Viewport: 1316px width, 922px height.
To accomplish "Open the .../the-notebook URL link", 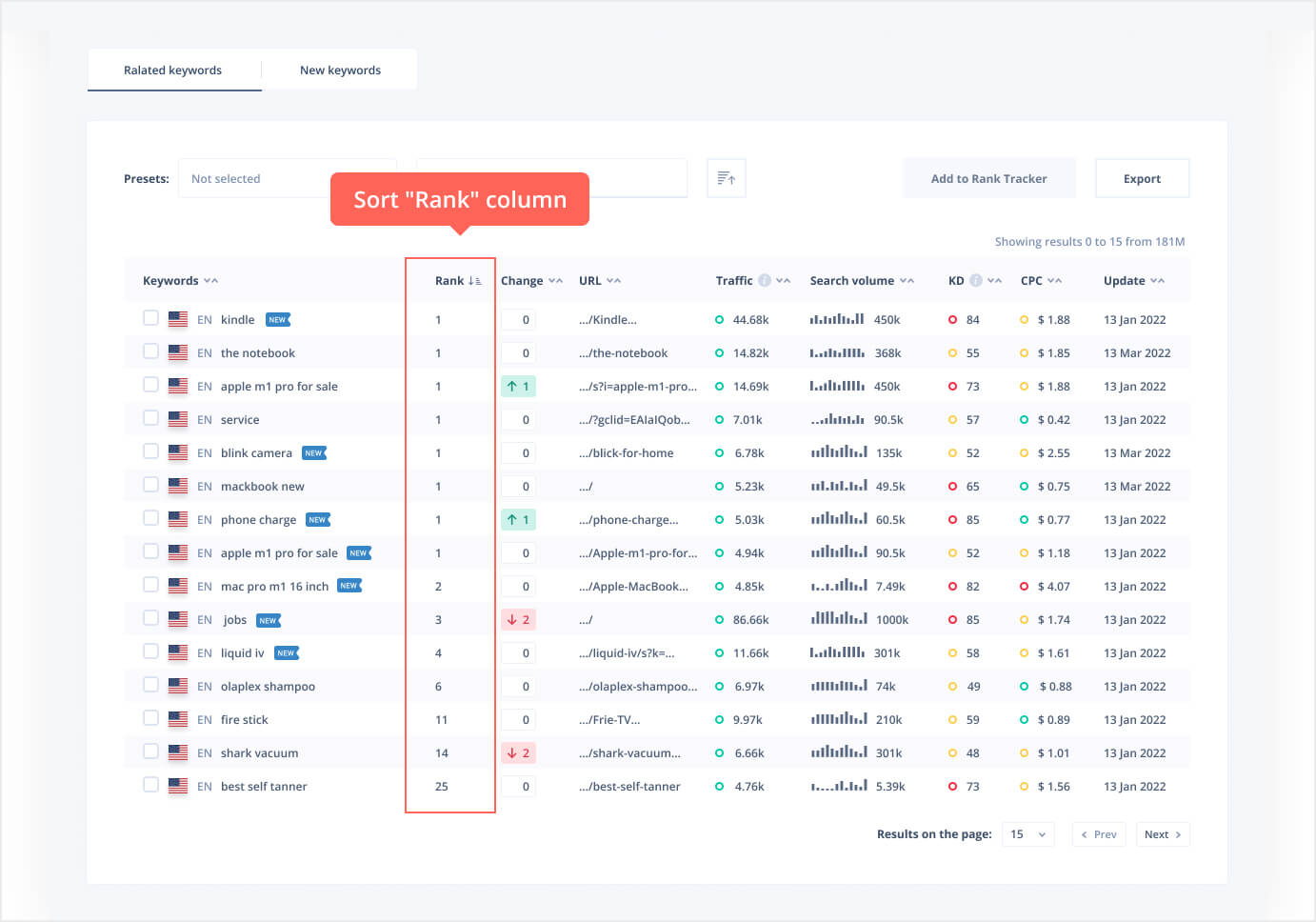I will 624,353.
